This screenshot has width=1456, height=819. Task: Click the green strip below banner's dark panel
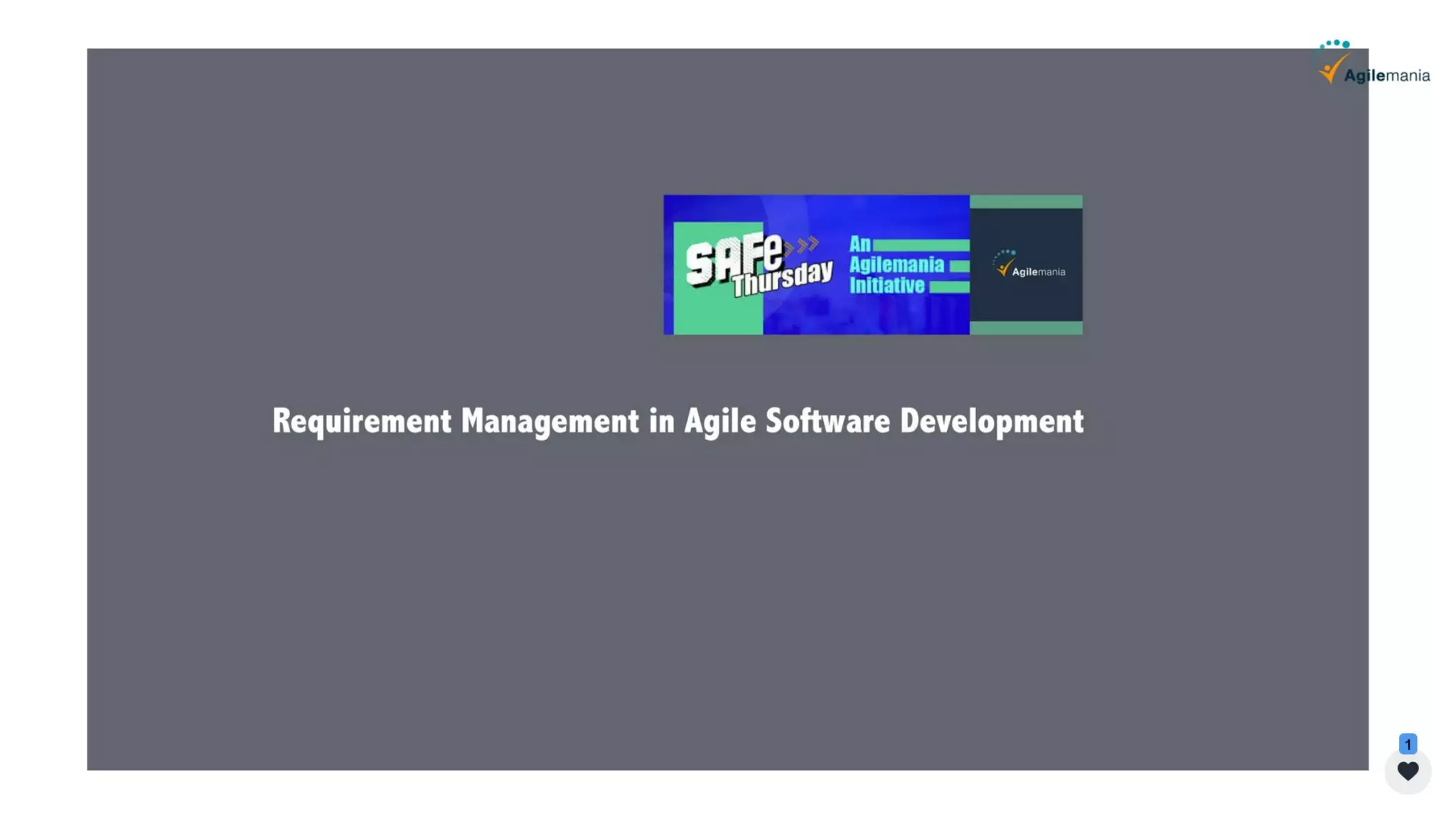coord(1026,328)
